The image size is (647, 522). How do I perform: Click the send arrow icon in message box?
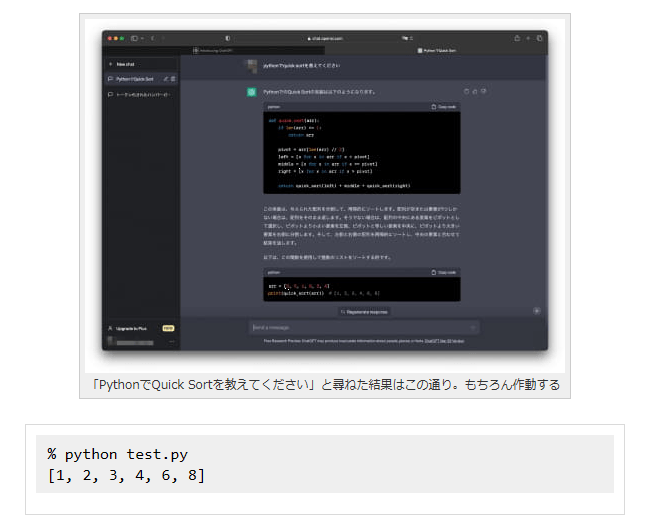[473, 327]
